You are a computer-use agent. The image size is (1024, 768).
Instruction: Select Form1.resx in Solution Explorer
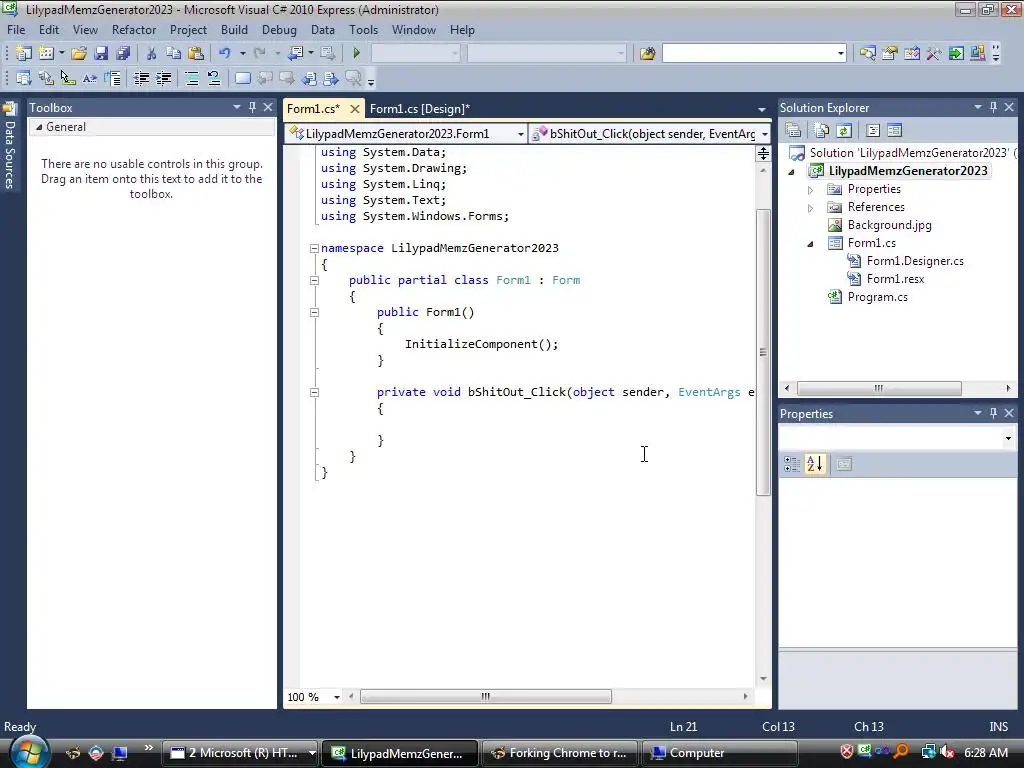point(895,279)
